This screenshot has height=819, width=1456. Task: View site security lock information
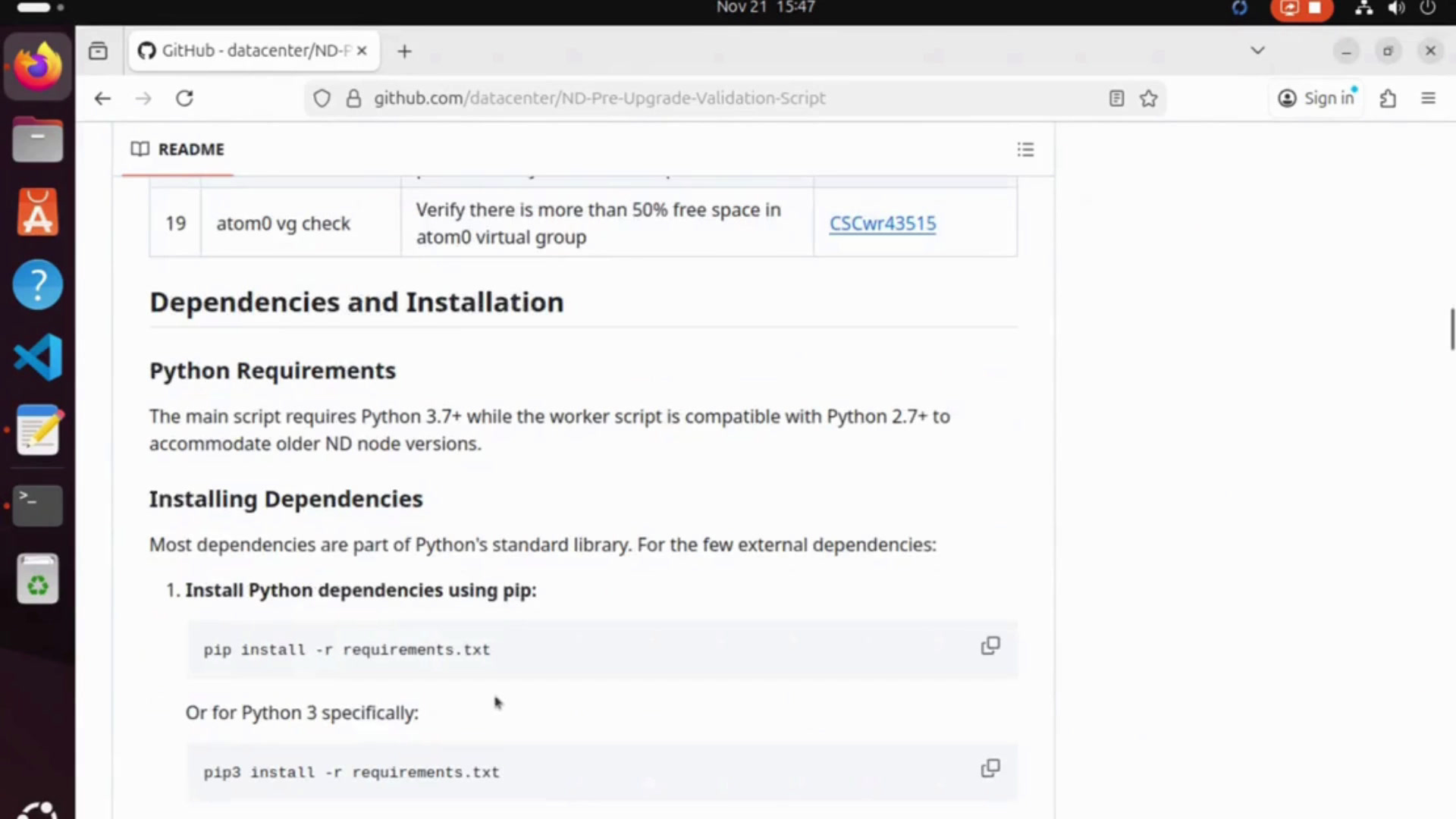(353, 98)
